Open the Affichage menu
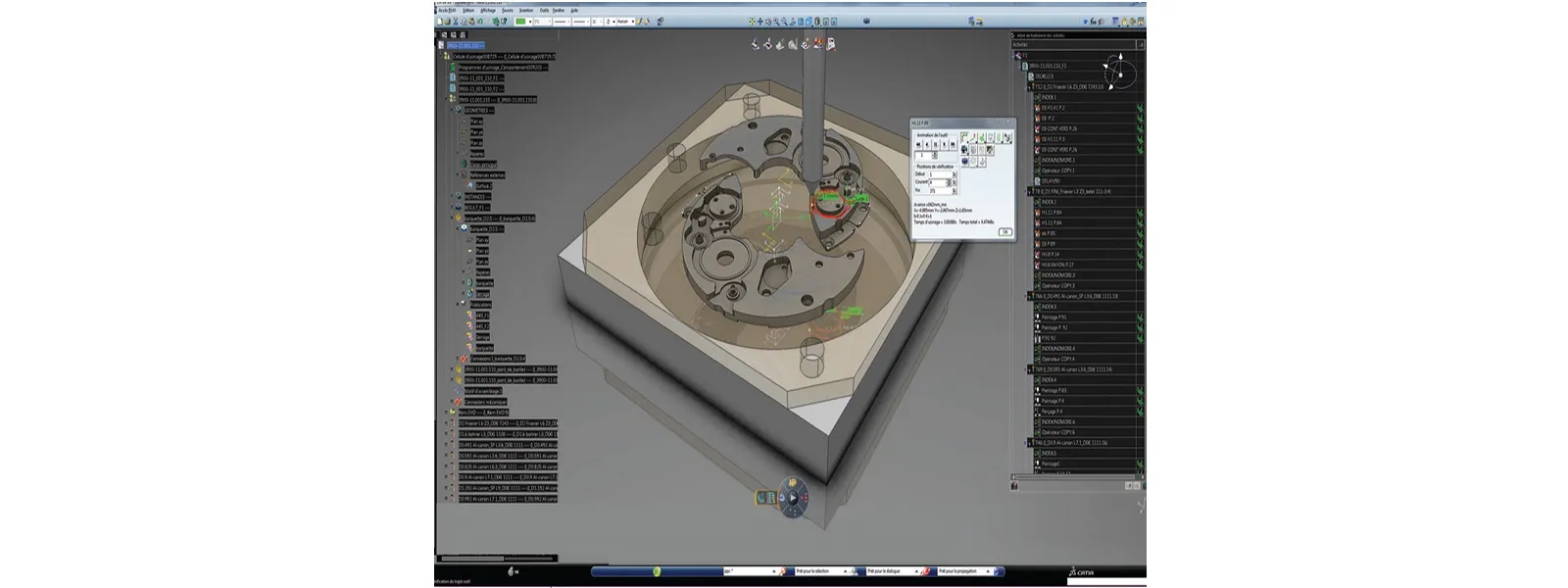Image resolution: width=1568 pixels, height=588 pixels. pos(488,10)
